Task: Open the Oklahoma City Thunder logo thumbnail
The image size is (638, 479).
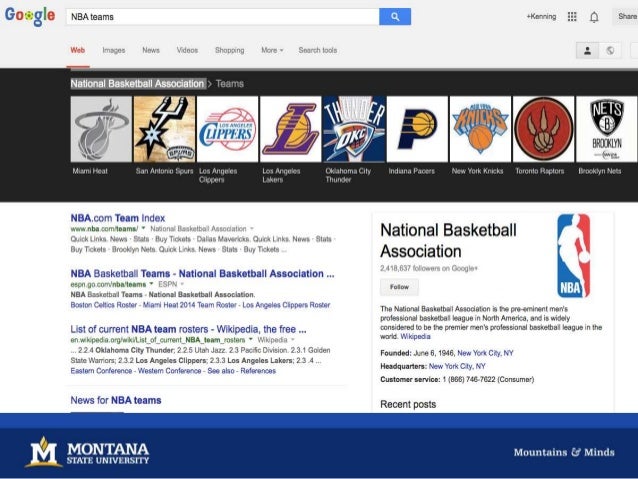Action: tap(354, 129)
